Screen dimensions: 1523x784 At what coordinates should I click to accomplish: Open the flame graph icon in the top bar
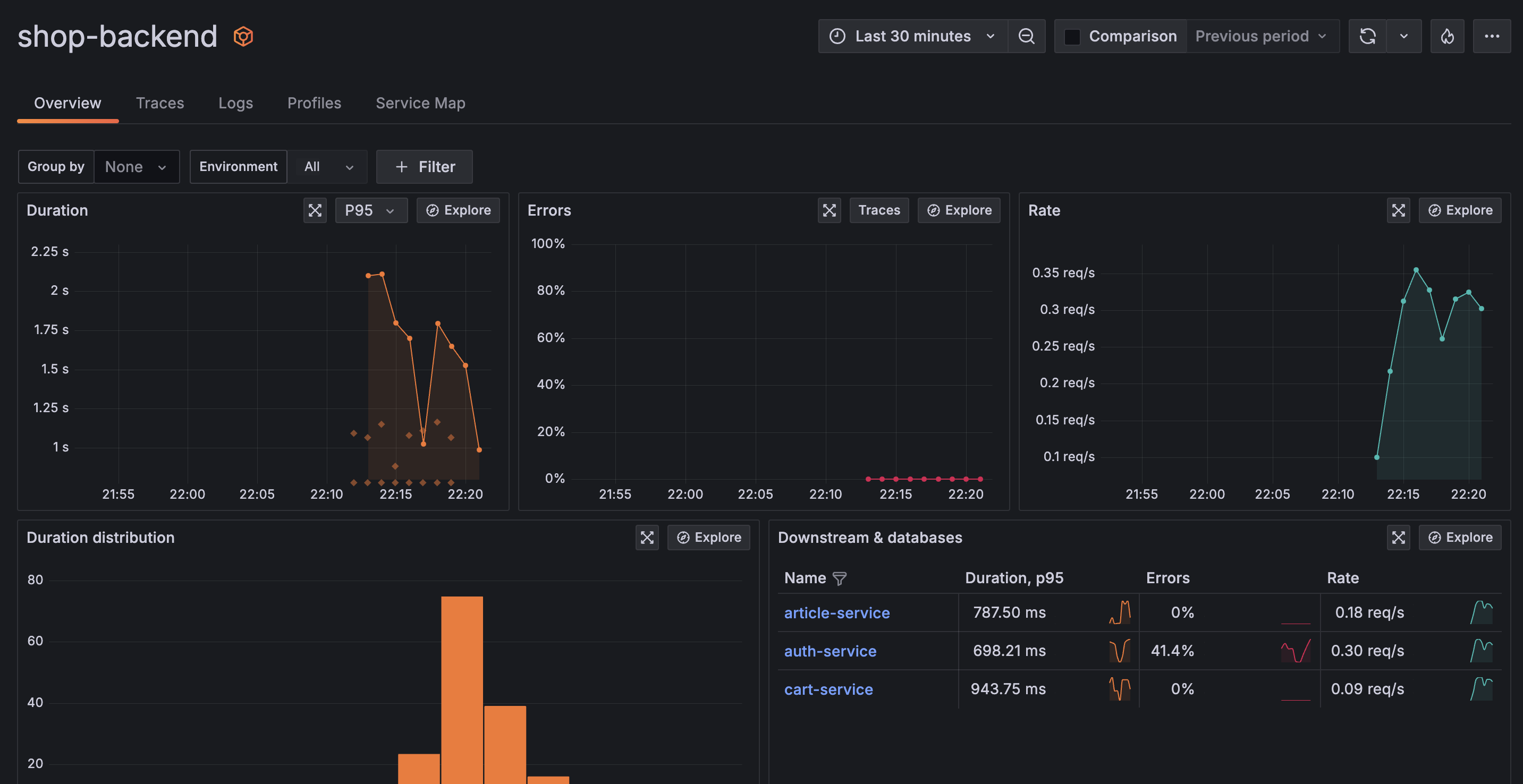click(1448, 36)
